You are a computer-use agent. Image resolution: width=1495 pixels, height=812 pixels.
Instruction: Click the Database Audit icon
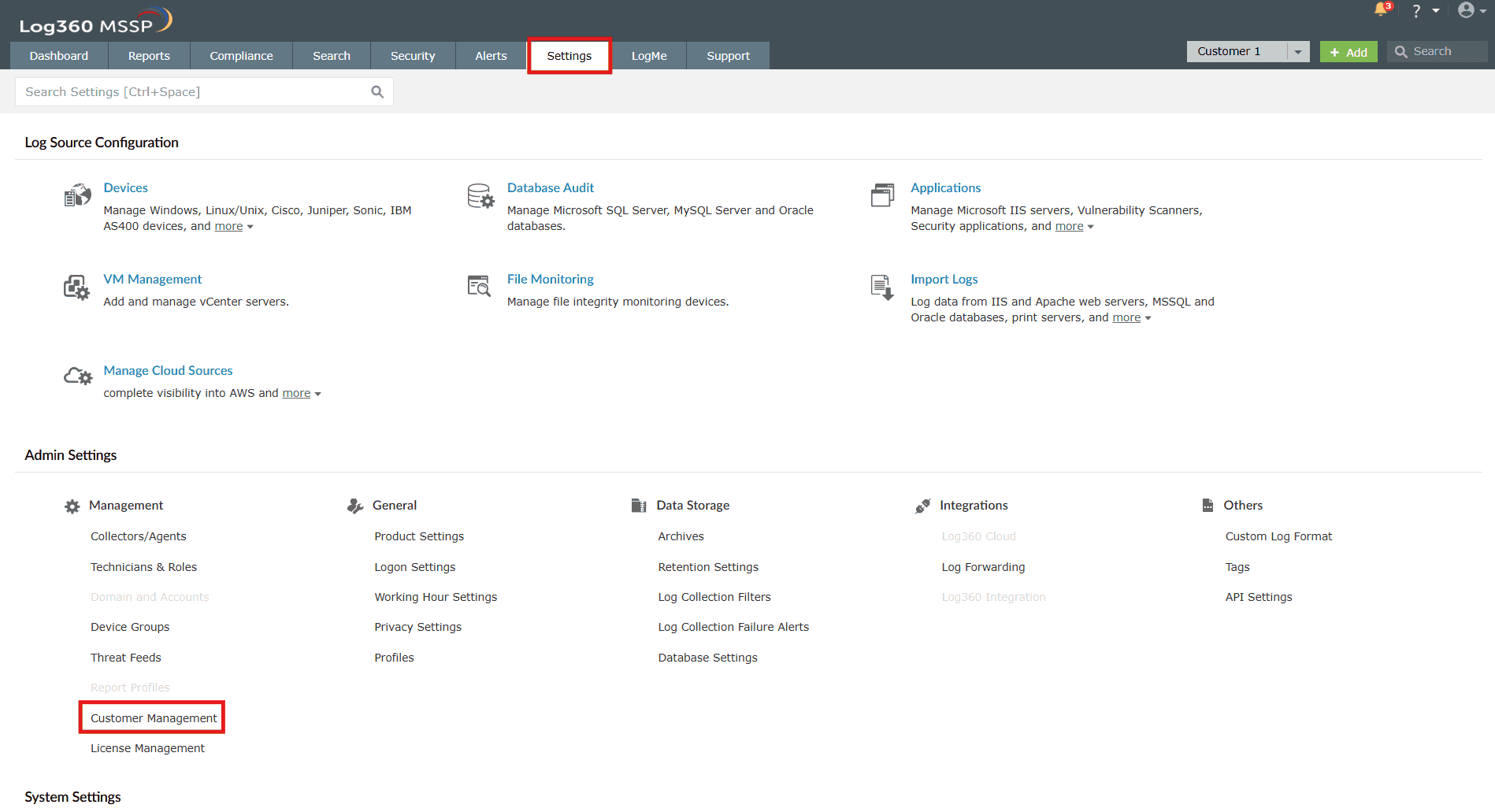point(480,195)
